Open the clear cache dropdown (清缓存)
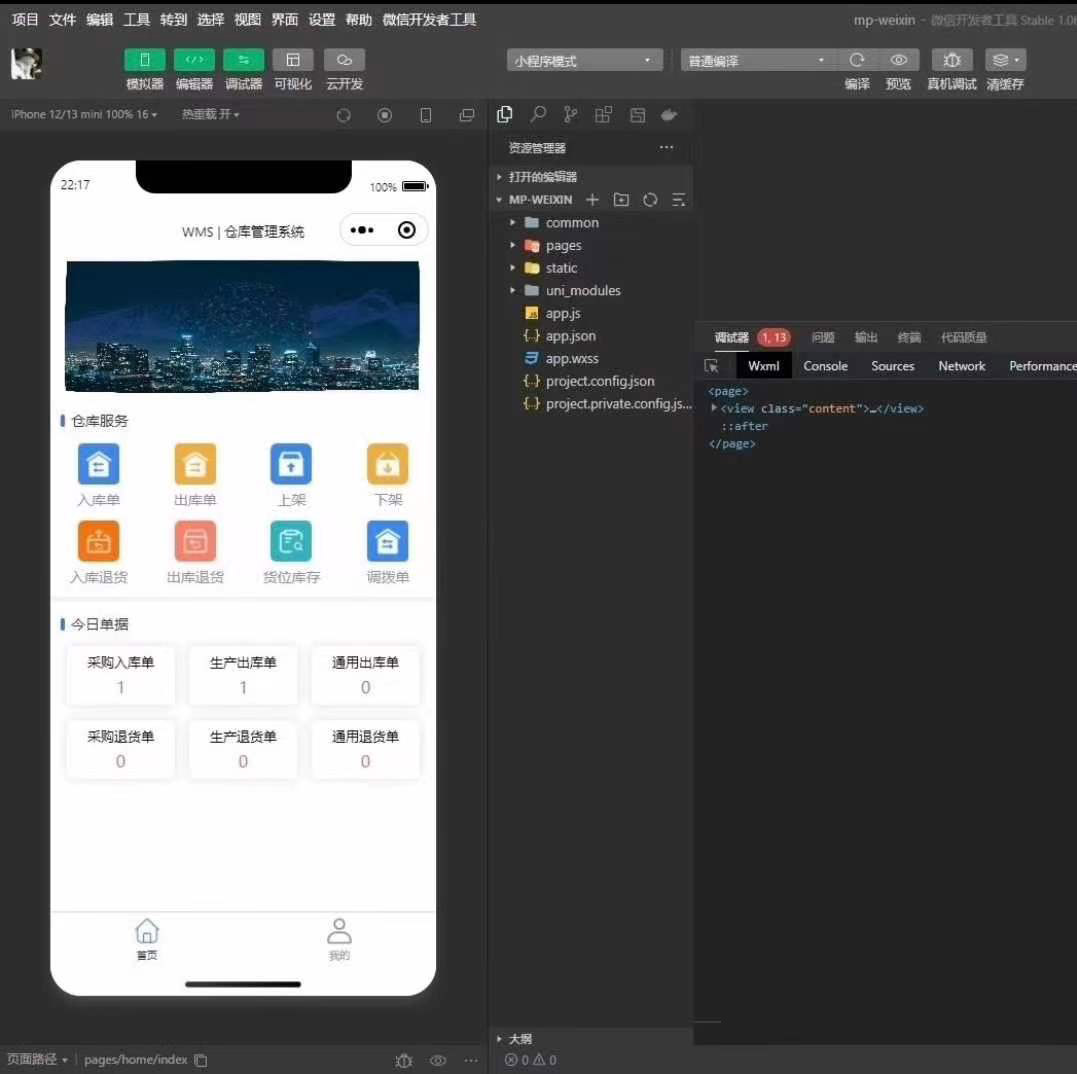The image size is (1077, 1074). (x=1005, y=60)
